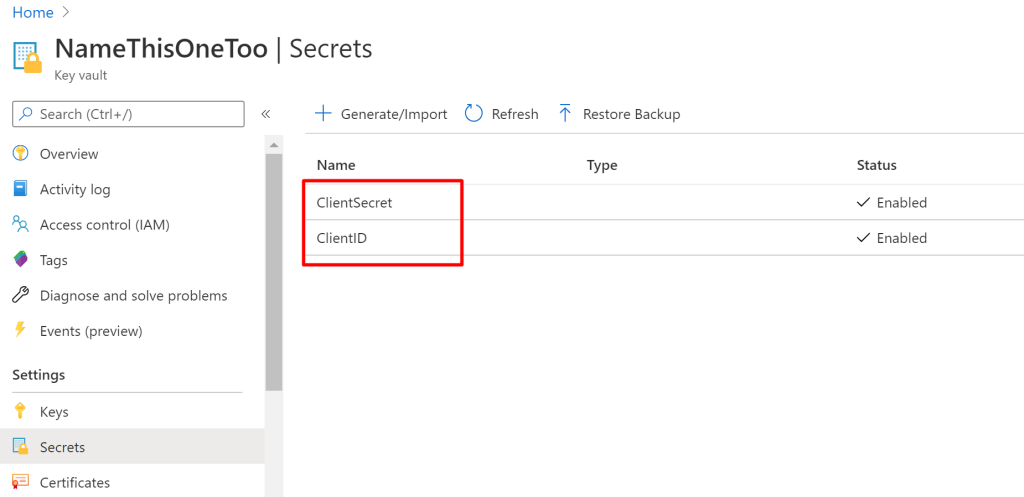Click Generate/Import button
Screen dimensions: 1024x497
click(x=381, y=114)
